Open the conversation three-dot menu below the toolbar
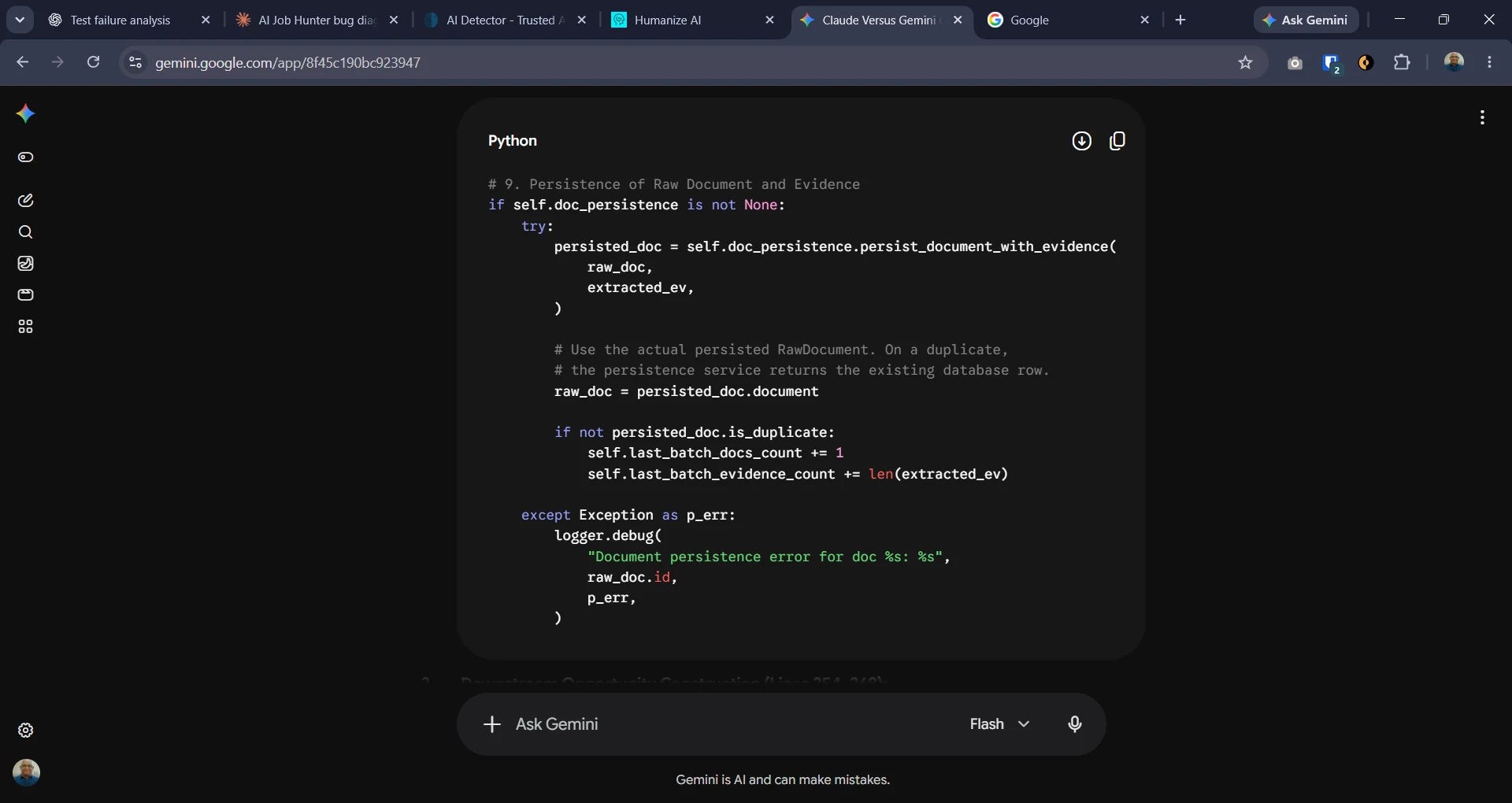The image size is (1512, 803). click(1482, 117)
